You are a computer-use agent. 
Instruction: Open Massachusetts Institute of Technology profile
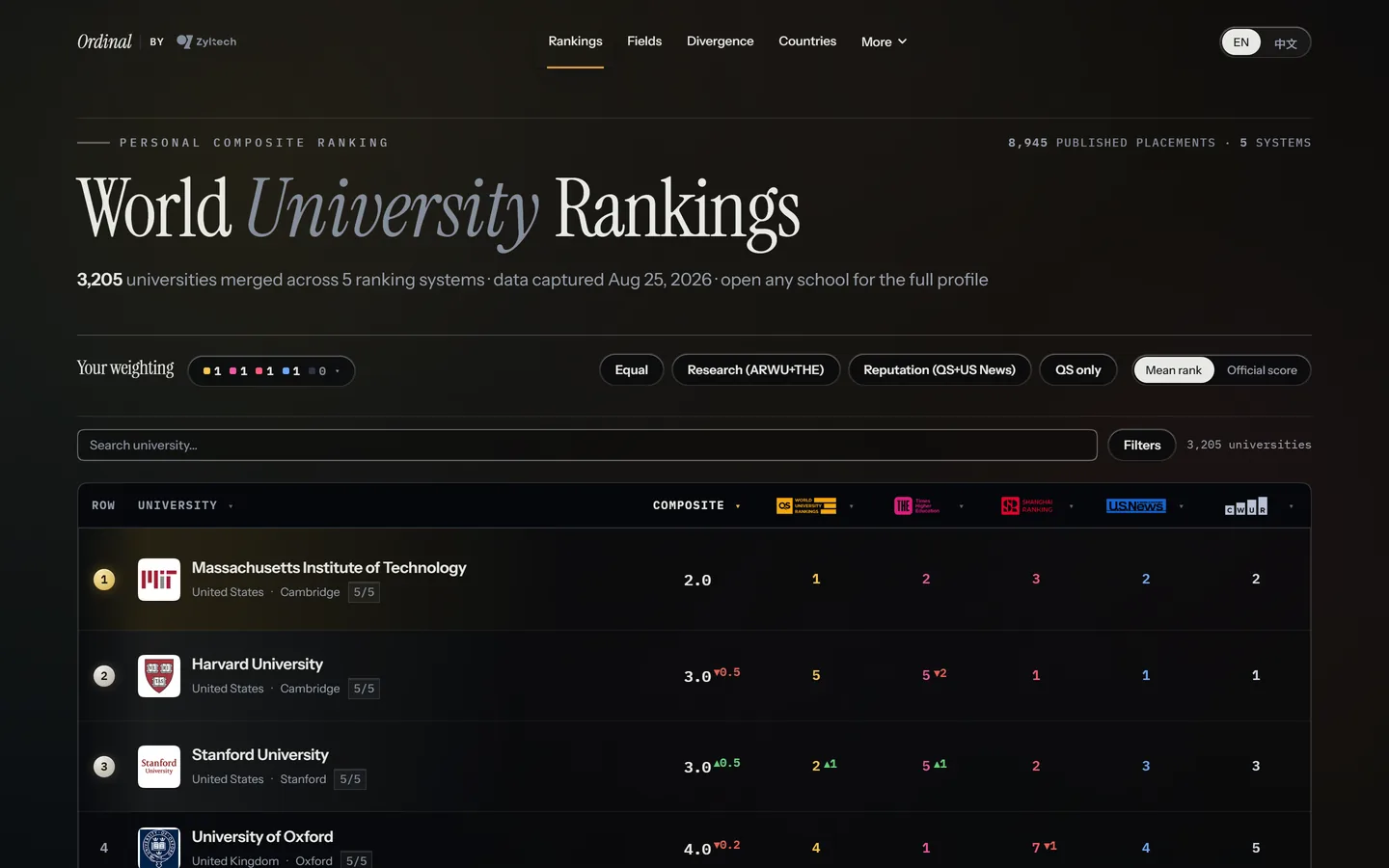(x=329, y=568)
